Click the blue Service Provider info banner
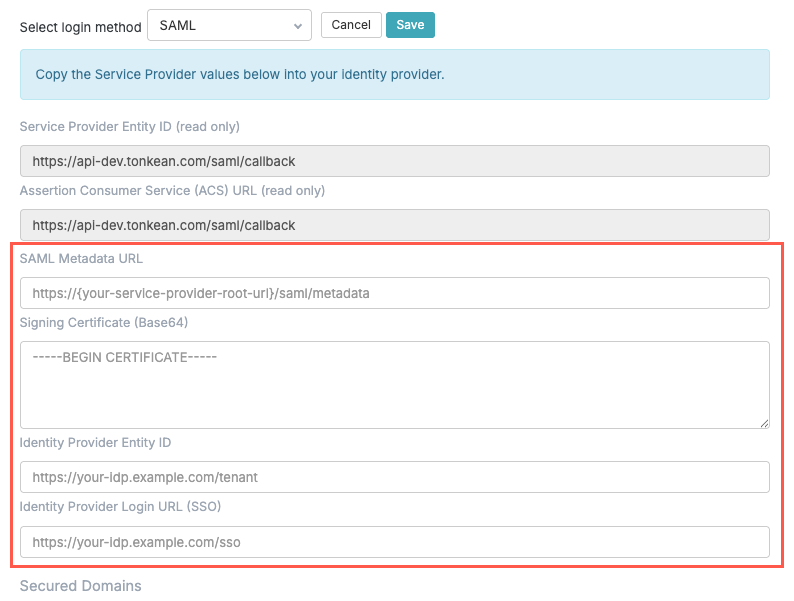 (394, 75)
